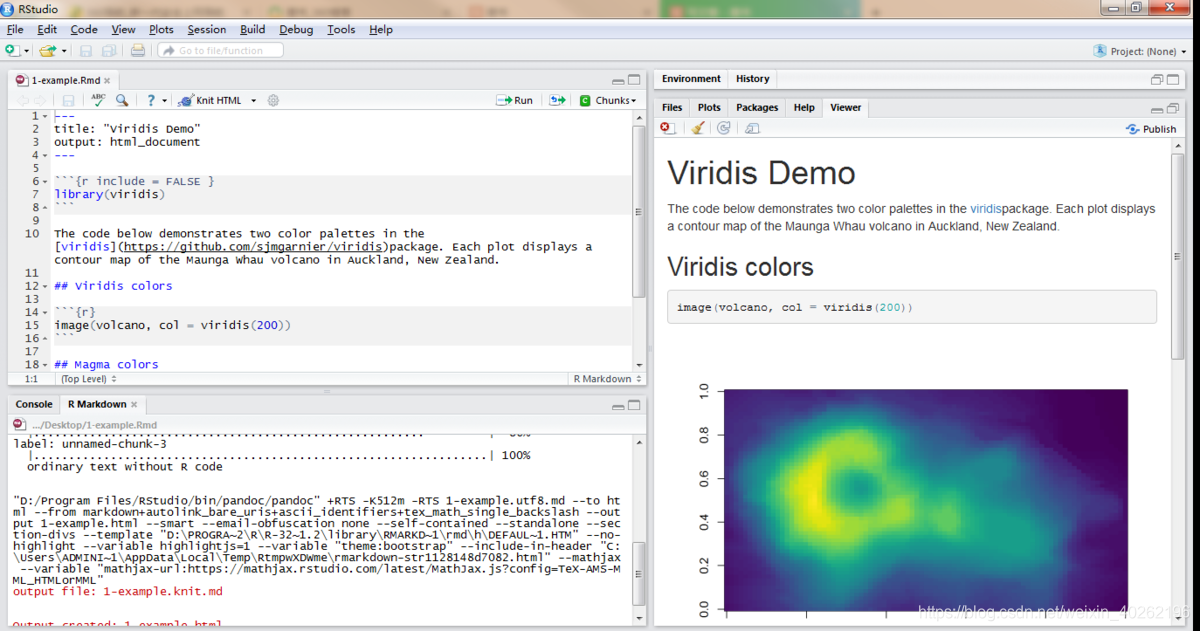
Task: Click the viewer refresh icon
Action: 723,128
